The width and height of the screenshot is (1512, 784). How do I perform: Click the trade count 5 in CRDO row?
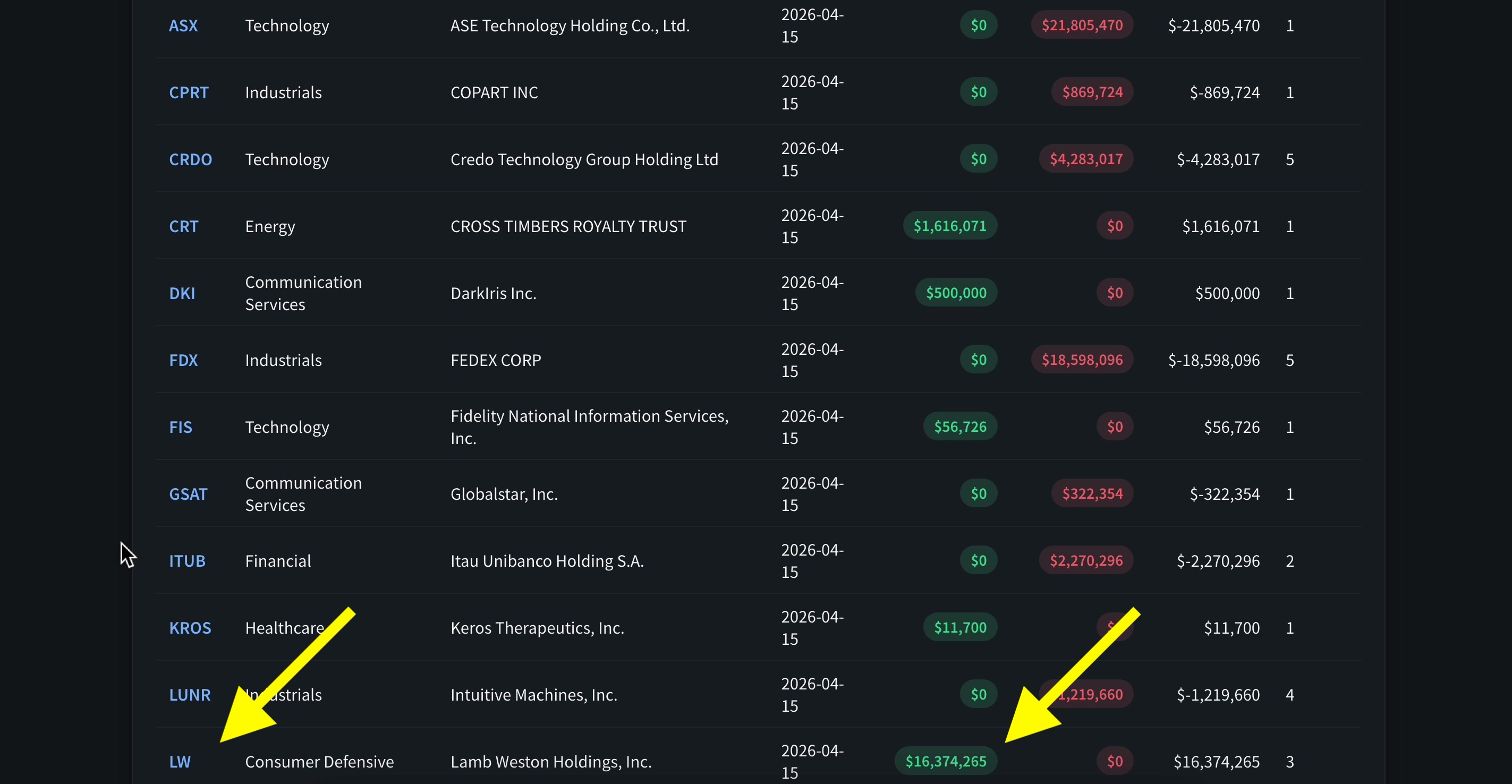point(1289,159)
